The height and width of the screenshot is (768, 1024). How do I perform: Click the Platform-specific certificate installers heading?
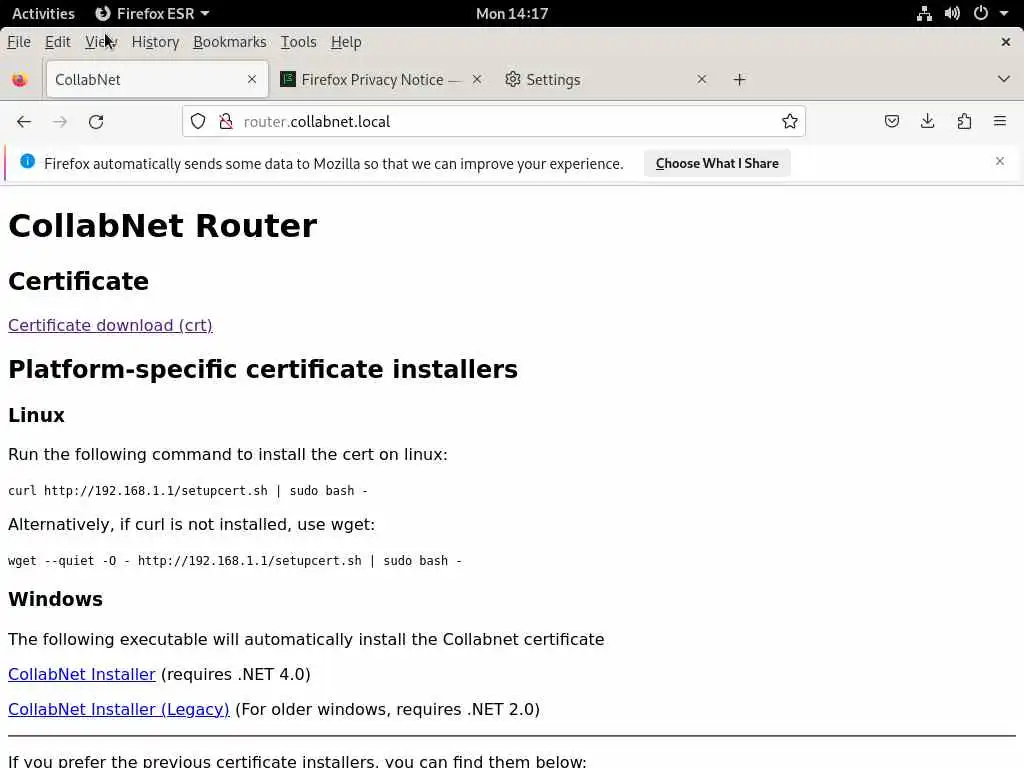(x=263, y=370)
